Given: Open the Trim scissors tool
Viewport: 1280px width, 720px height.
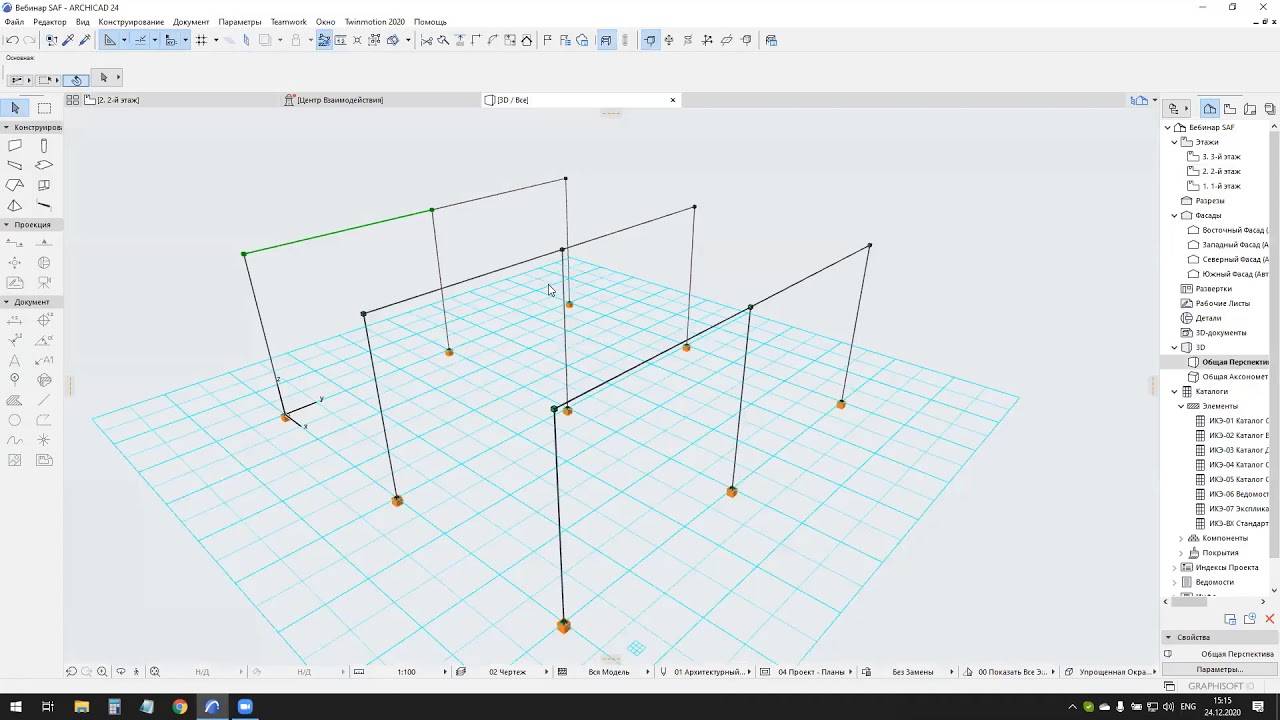Looking at the screenshot, I should point(427,40).
